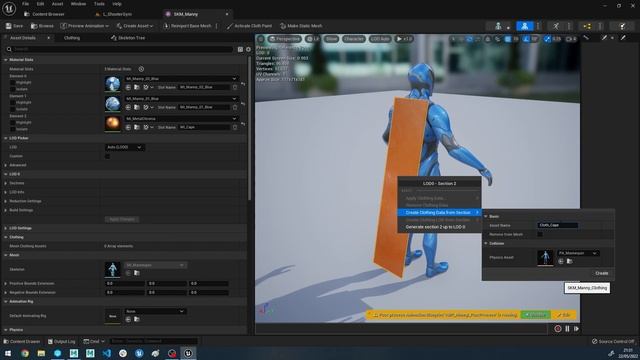The width and height of the screenshot is (640, 360).
Task: Open the Asset menu
Action: (x=57, y=4)
